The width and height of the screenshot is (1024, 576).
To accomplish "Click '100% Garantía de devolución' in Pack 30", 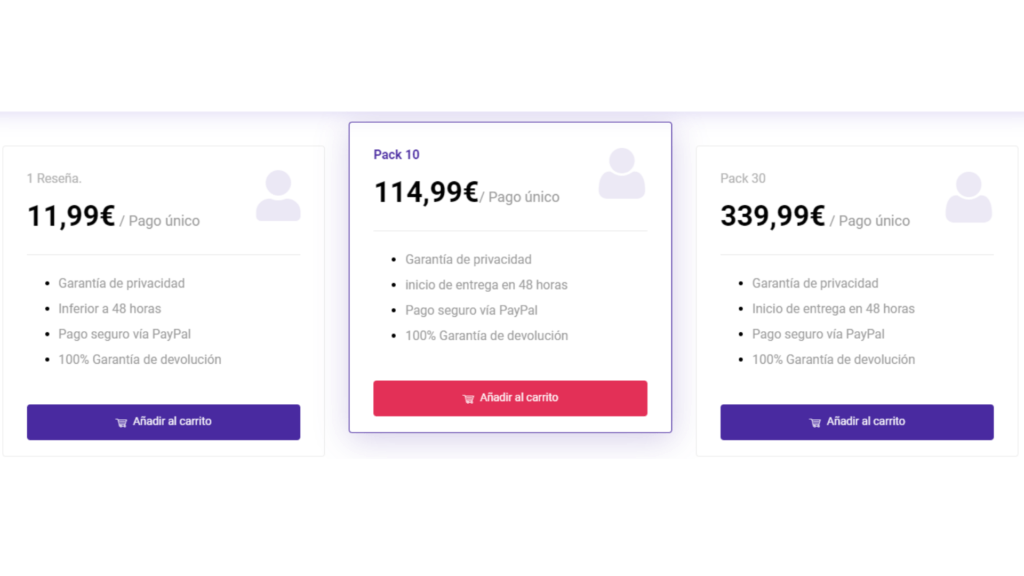I will pos(833,359).
